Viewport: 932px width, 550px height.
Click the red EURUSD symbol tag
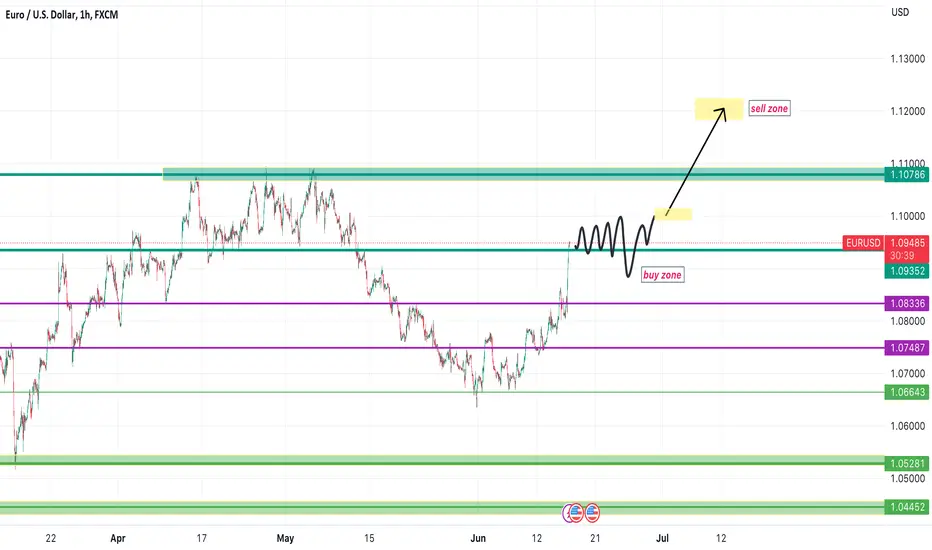pos(863,243)
